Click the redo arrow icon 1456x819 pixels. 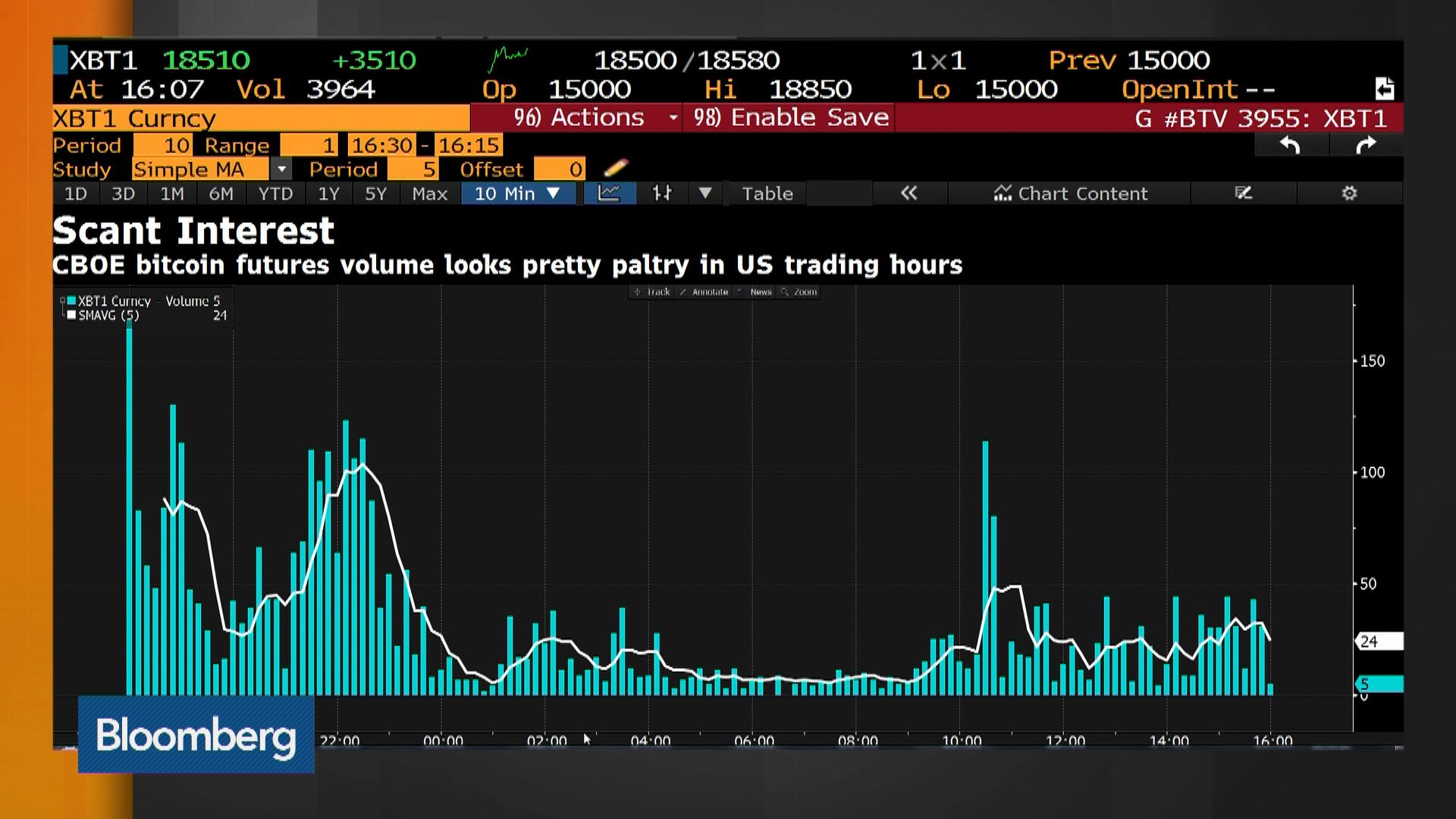coord(1366,146)
